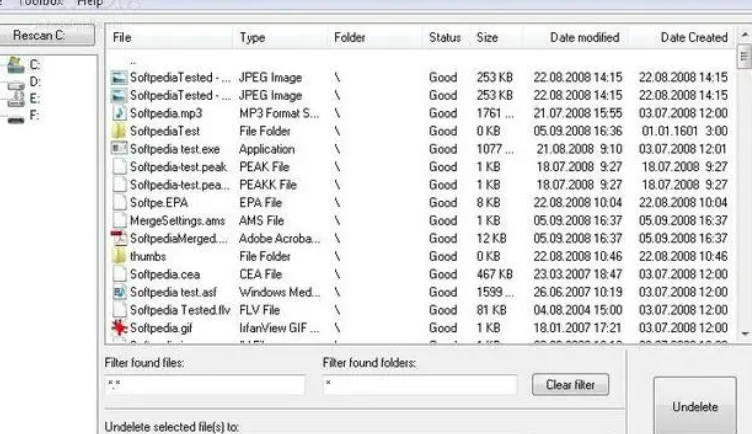The width and height of the screenshot is (752, 434).
Task: Sort by Date modified column header
Action: point(576,37)
